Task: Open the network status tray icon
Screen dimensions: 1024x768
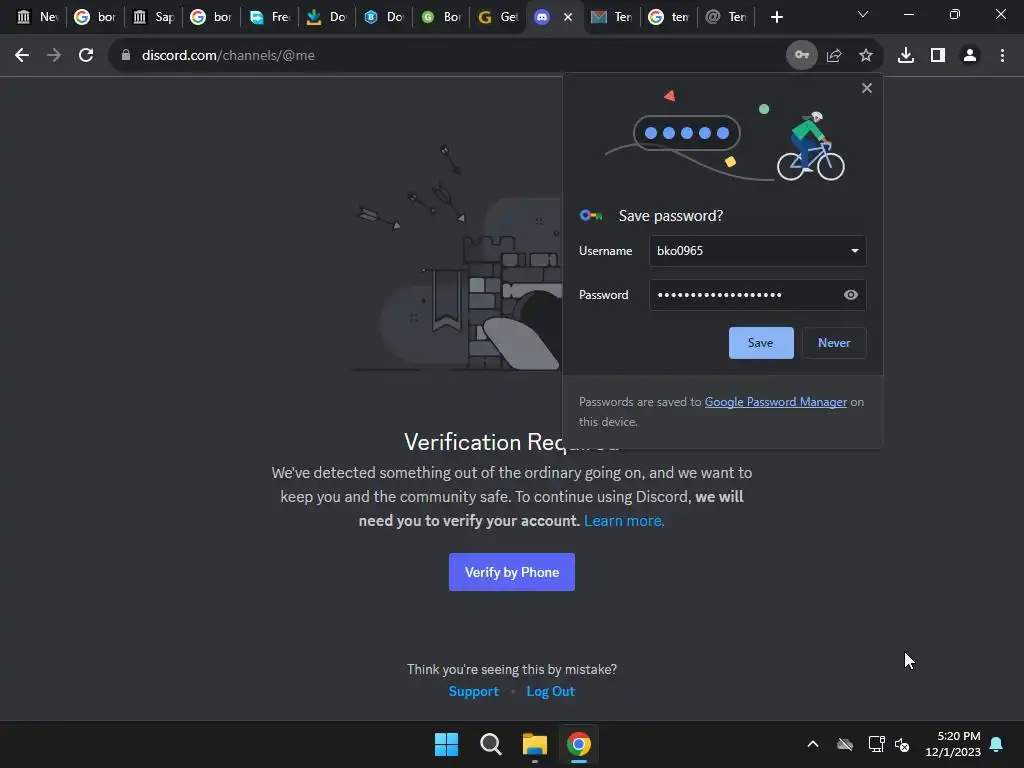Action: [x=876, y=744]
